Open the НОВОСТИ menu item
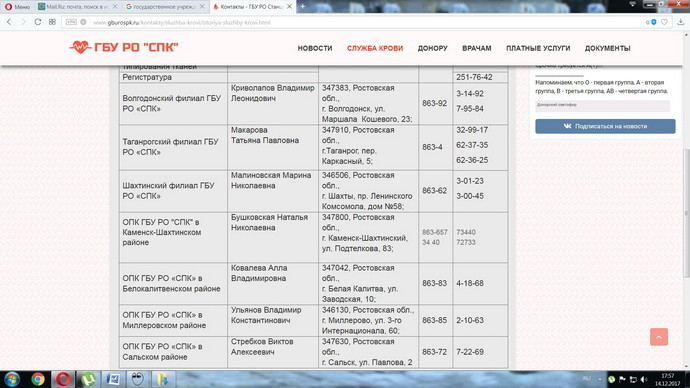Image resolution: width=690 pixels, height=388 pixels. pos(315,48)
